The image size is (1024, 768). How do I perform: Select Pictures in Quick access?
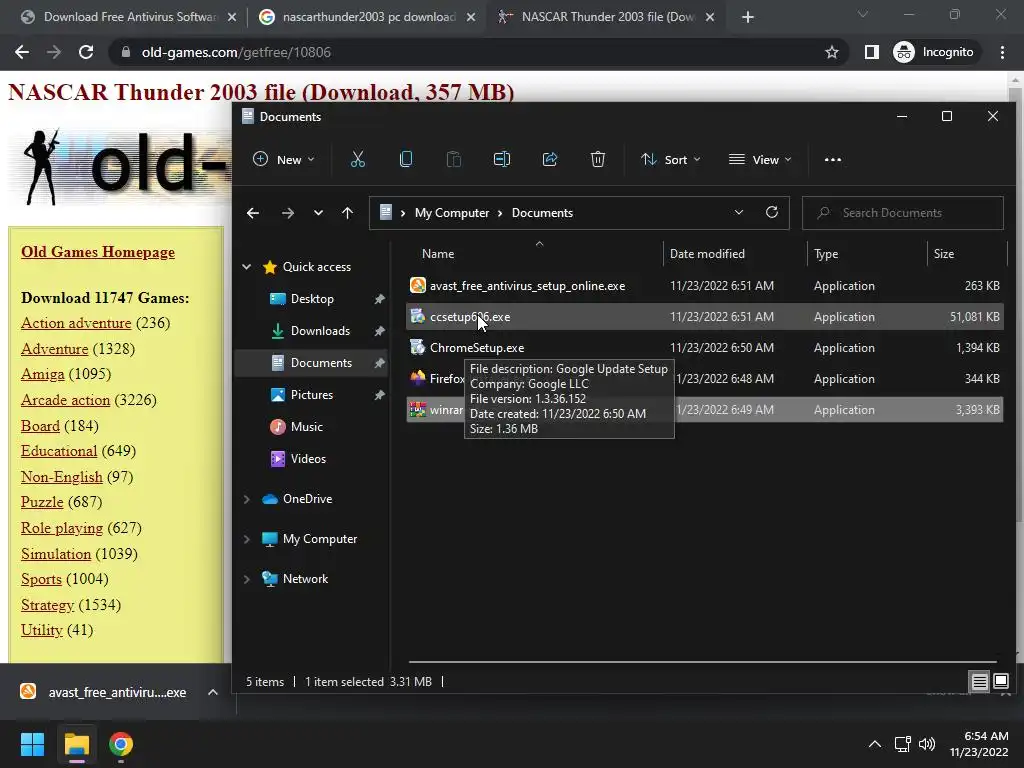pyautogui.click(x=312, y=394)
